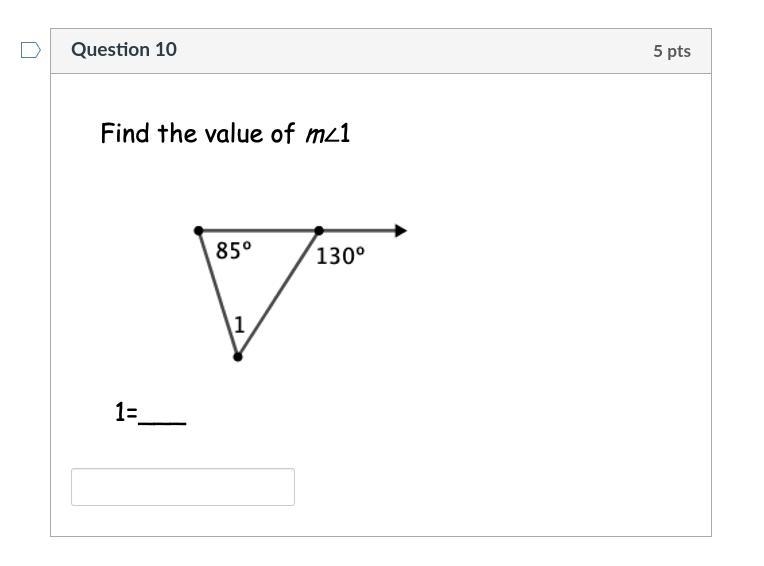Click the answer text input box
This screenshot has width=764, height=566.
coord(183,487)
